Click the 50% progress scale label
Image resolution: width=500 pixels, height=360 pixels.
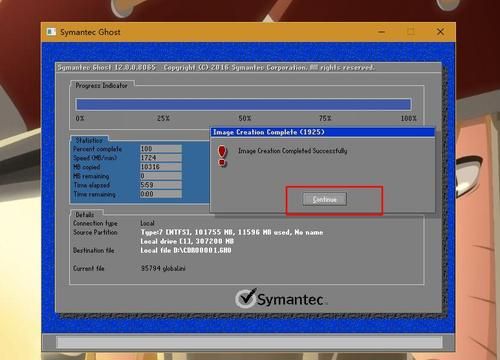pos(245,118)
